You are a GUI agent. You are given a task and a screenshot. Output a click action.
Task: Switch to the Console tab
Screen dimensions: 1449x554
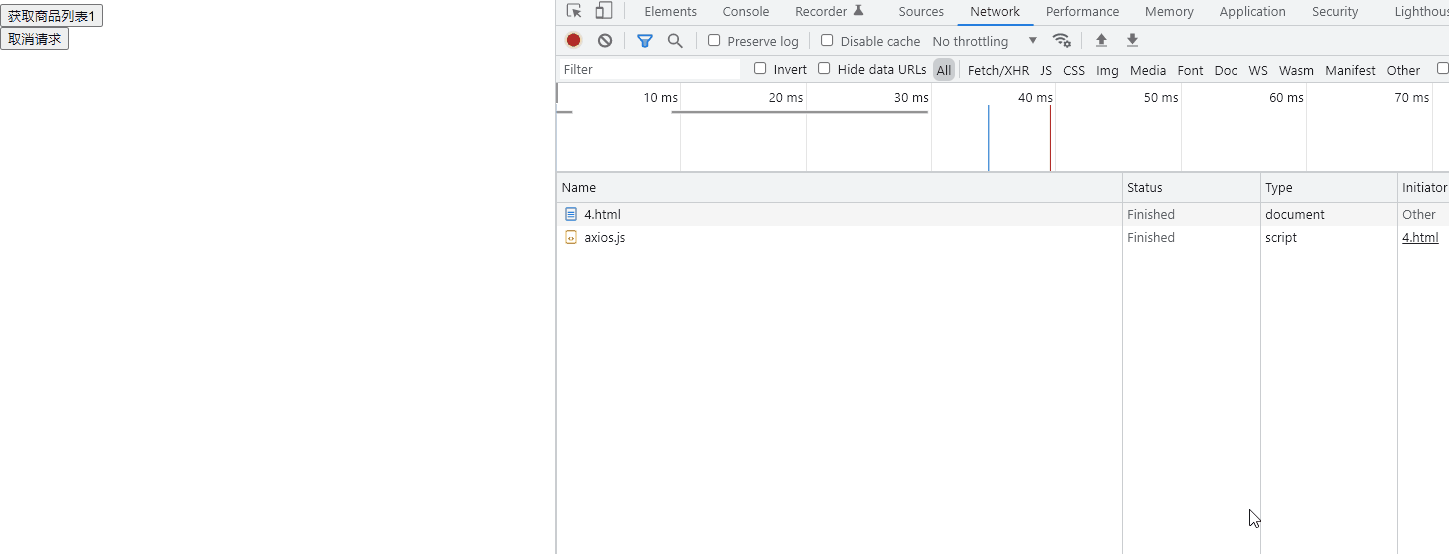pyautogui.click(x=746, y=12)
